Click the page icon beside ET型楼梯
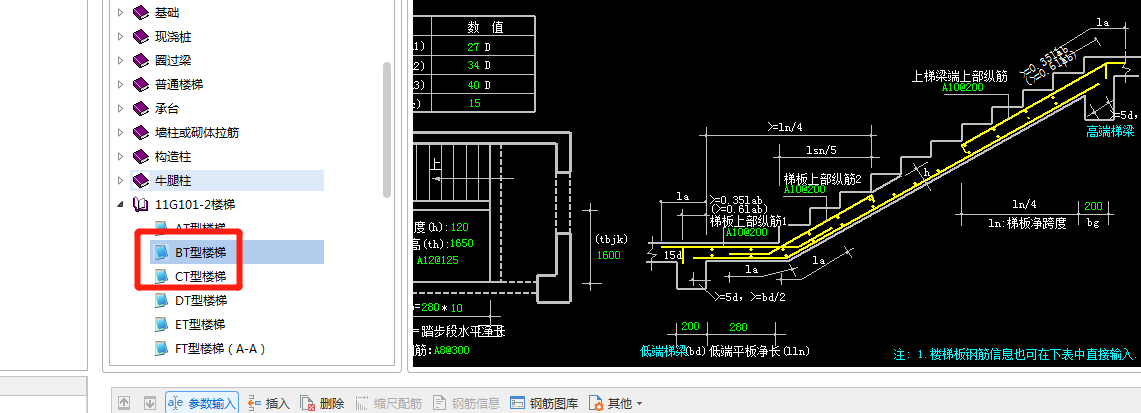Screen dimensions: 1141x413 click(x=161, y=324)
